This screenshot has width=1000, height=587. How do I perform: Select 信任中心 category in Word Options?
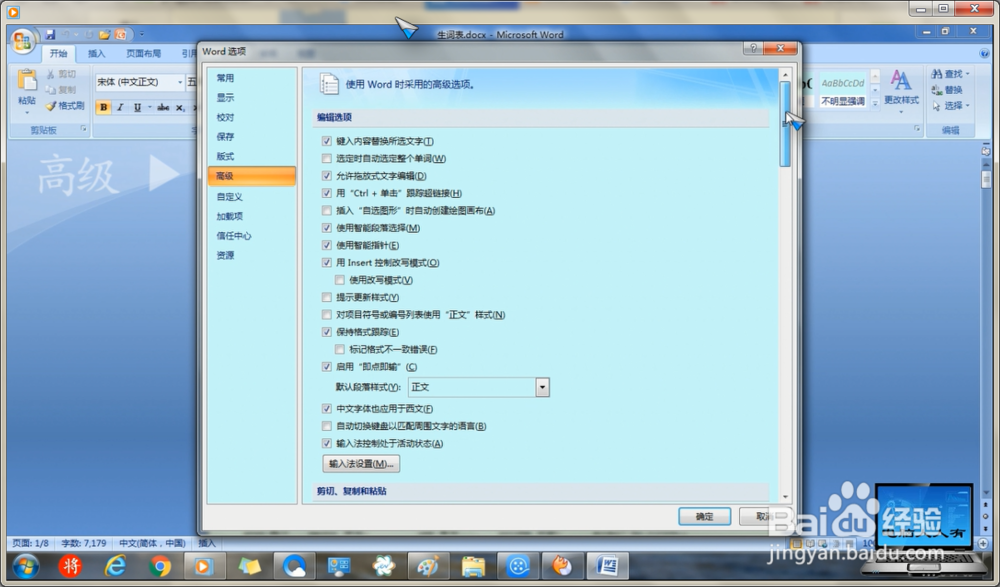tap(251, 236)
